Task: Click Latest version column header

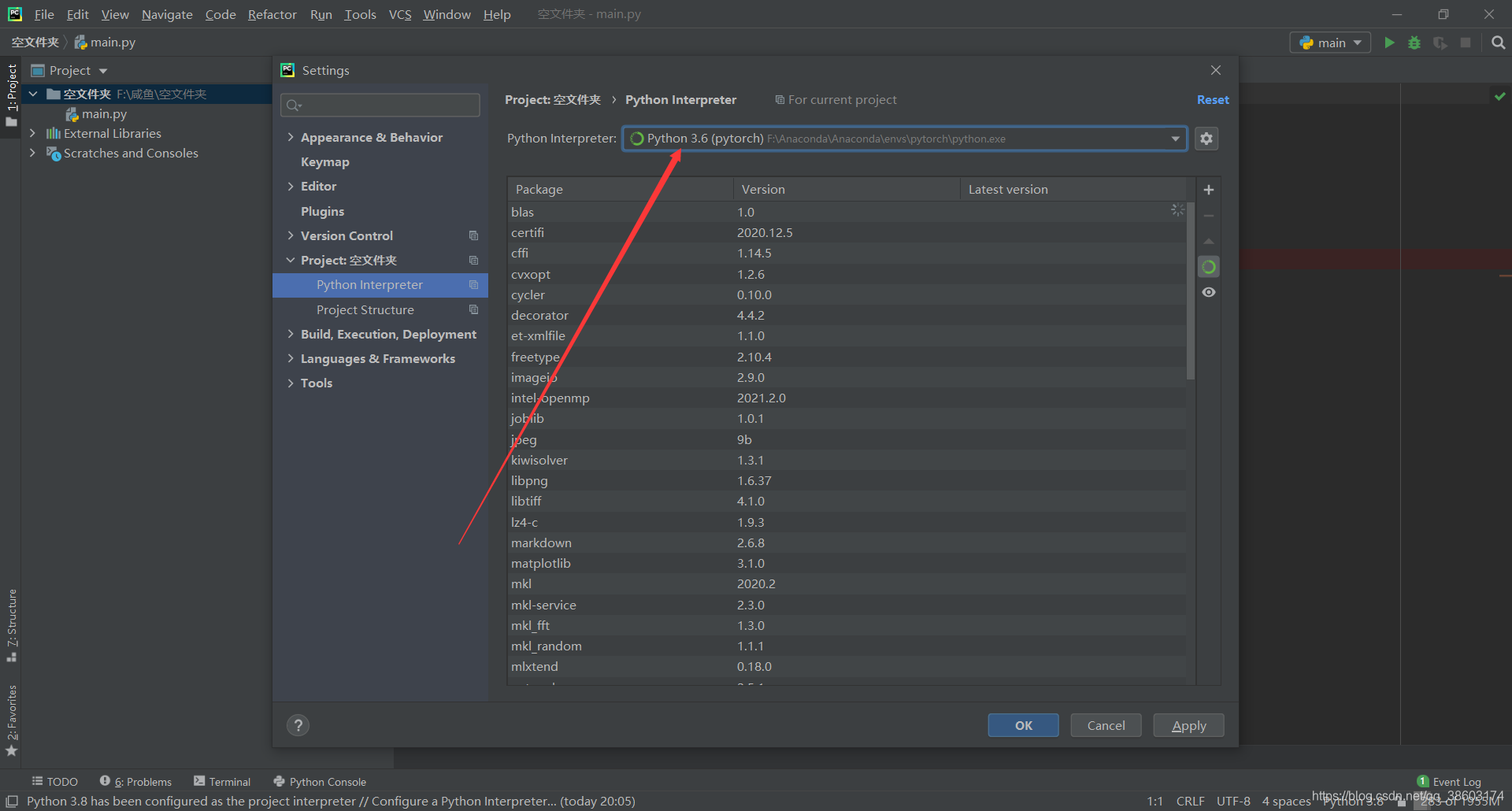Action: pos(1073,189)
